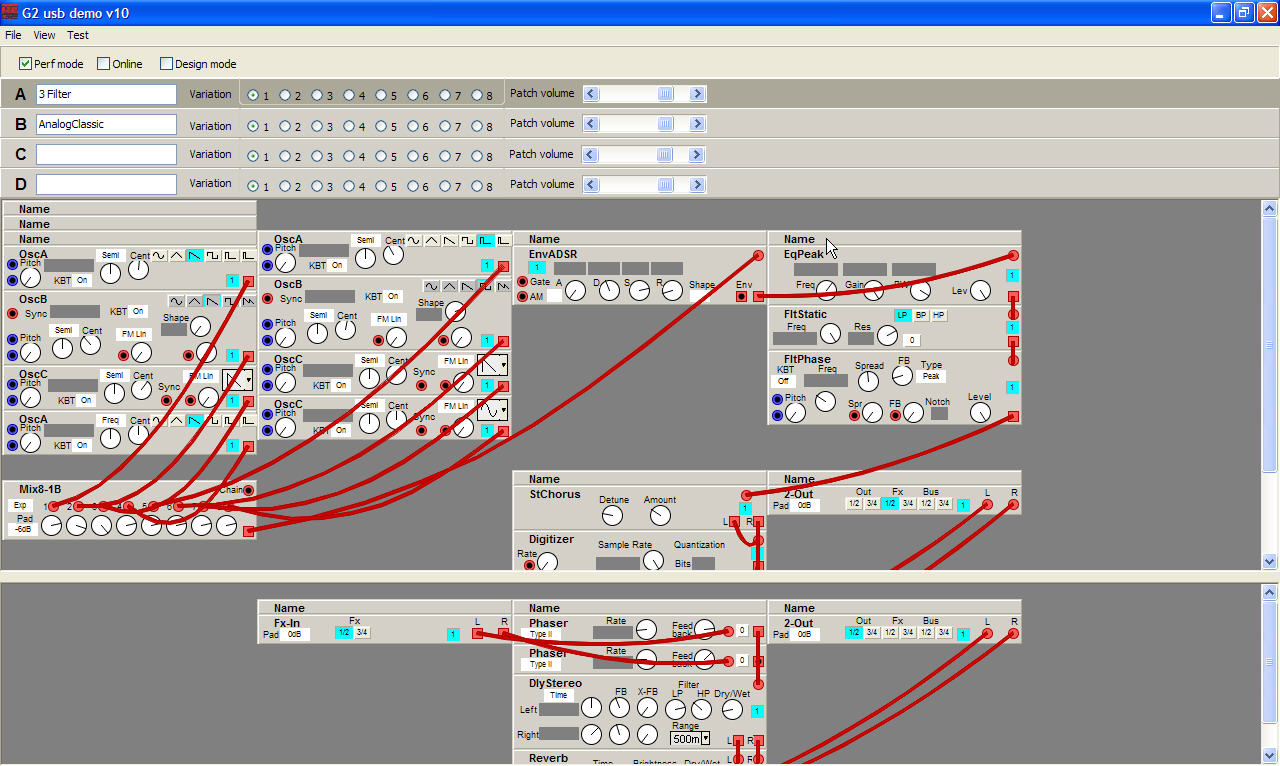Screen dimensions: 1280x766
Task: Click the EqPeak Lev knob
Action: point(980,291)
